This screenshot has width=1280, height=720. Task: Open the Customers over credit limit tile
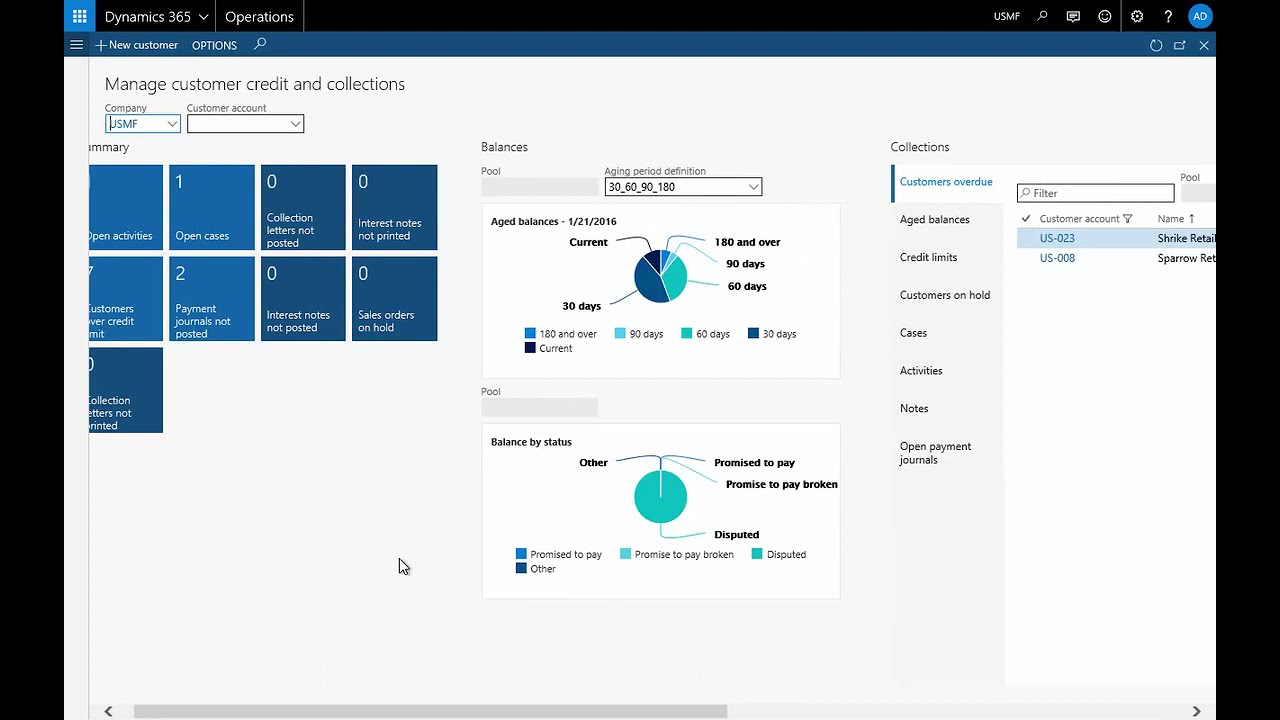point(126,299)
